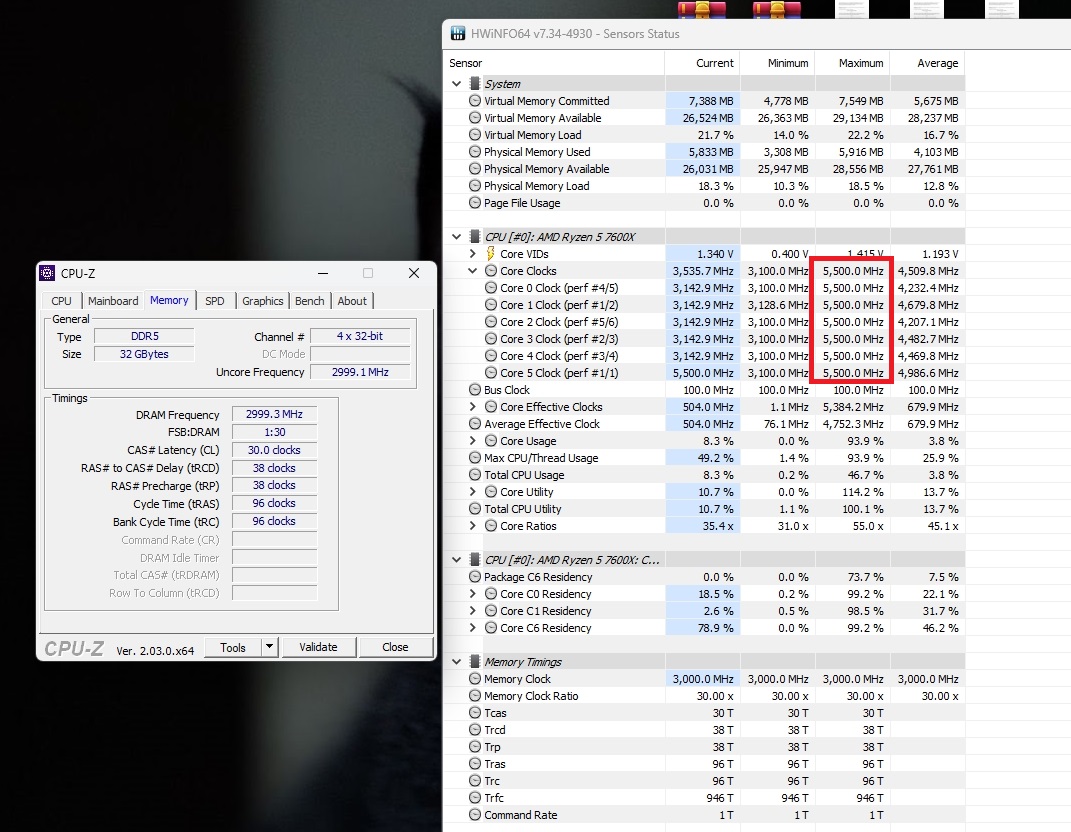This screenshot has width=1071, height=832.
Task: Click the sensor icon beside Command Rate
Action: point(475,814)
